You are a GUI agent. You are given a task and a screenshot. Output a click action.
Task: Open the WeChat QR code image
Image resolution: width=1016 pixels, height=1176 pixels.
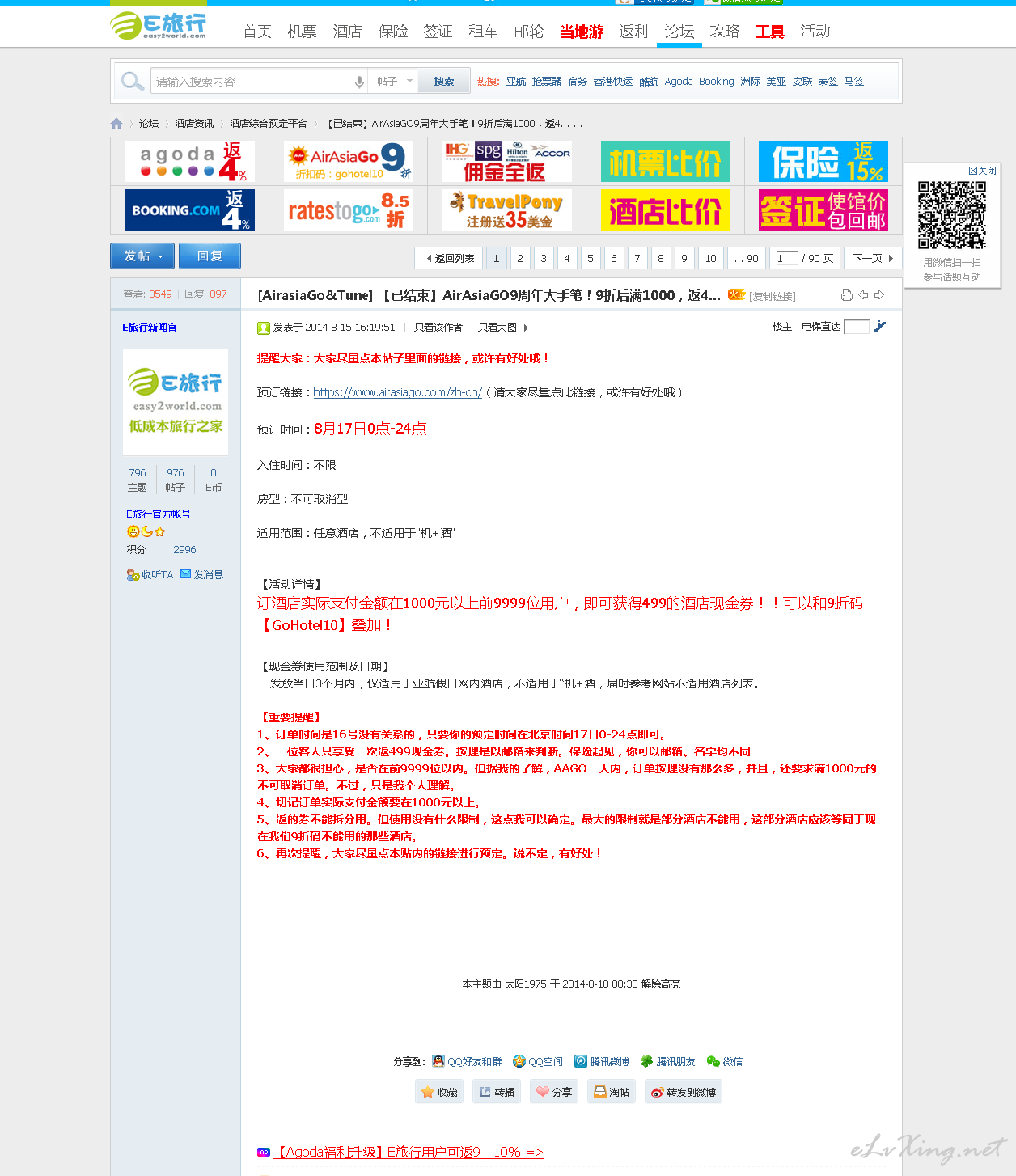tap(952, 214)
